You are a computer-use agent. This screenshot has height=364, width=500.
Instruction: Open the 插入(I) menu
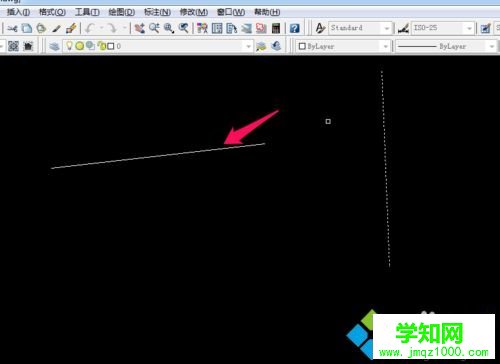point(18,12)
